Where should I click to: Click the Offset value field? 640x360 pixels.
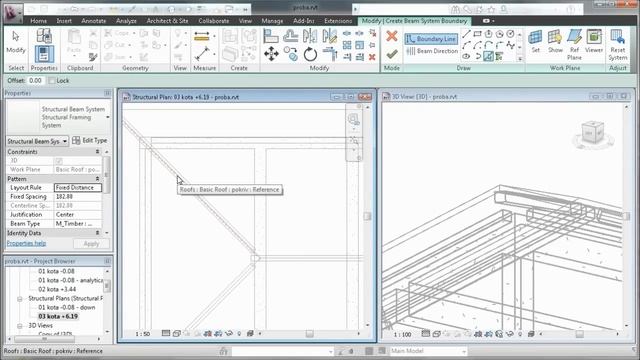[36, 81]
